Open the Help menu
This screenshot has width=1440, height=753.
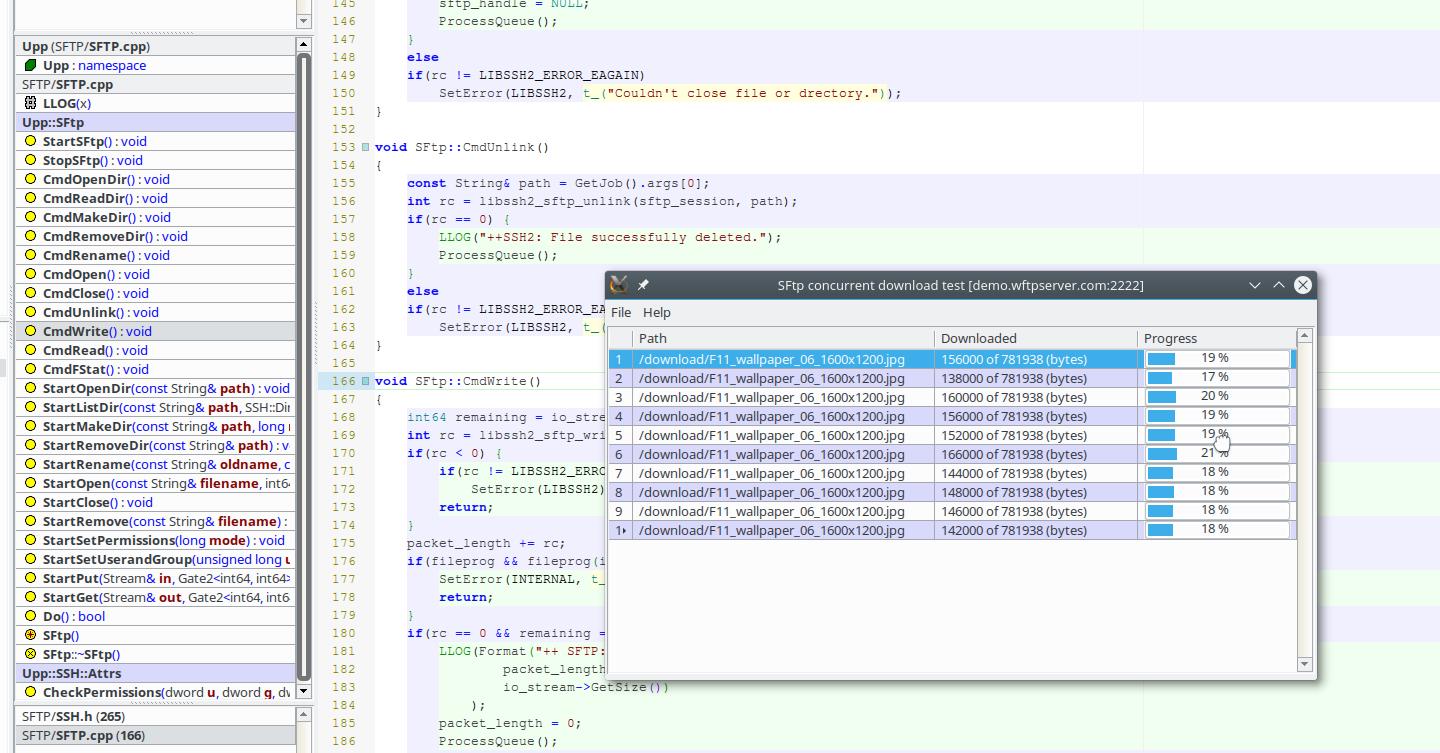(657, 313)
